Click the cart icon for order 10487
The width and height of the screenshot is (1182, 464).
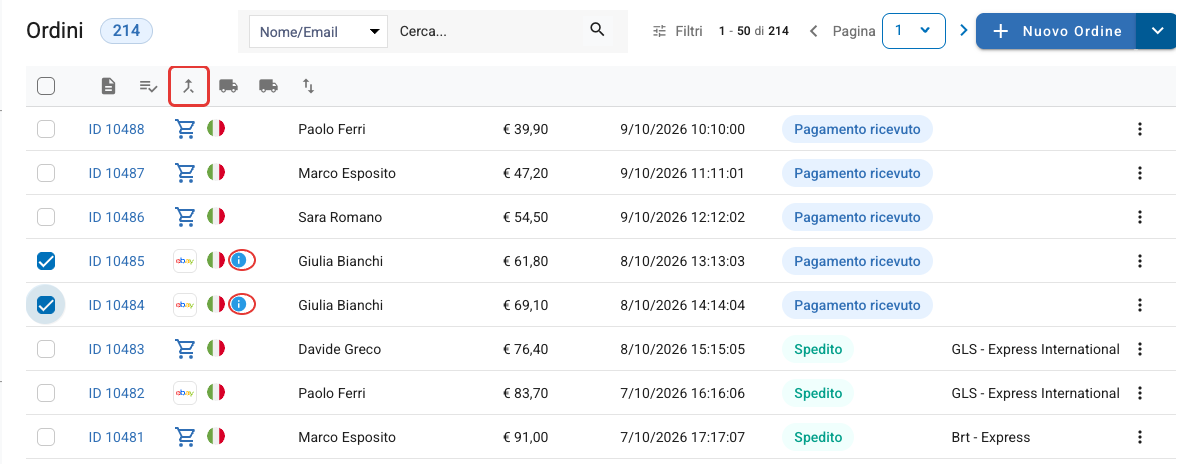(185, 173)
